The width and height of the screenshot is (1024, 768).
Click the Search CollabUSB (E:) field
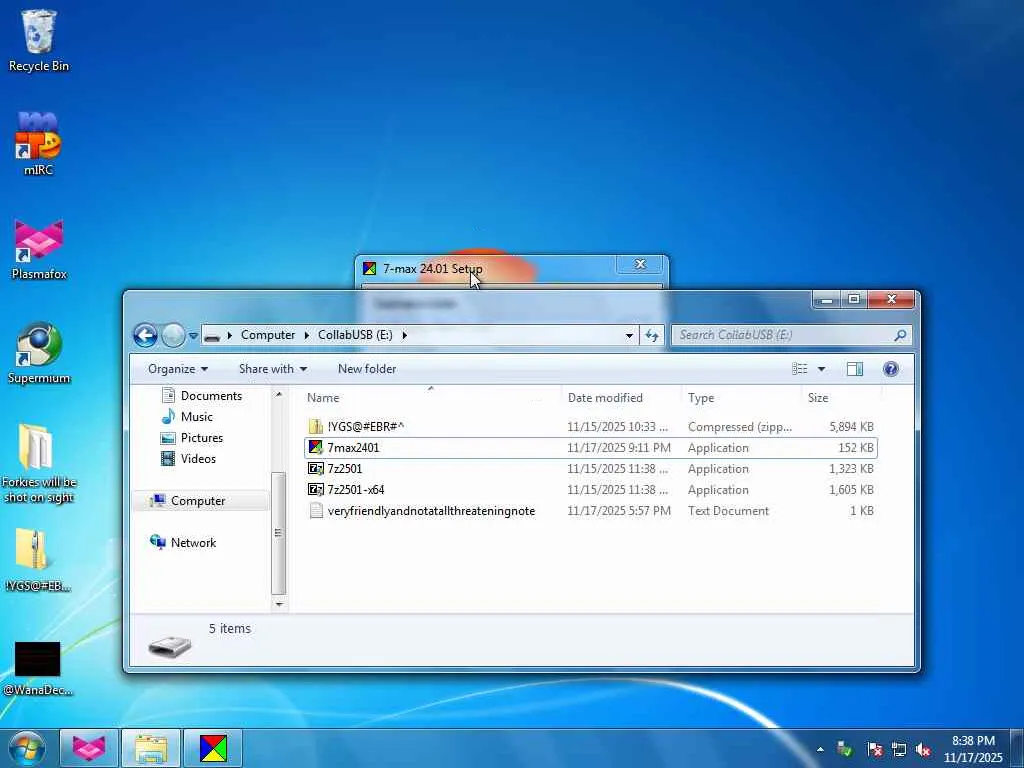click(x=782, y=335)
